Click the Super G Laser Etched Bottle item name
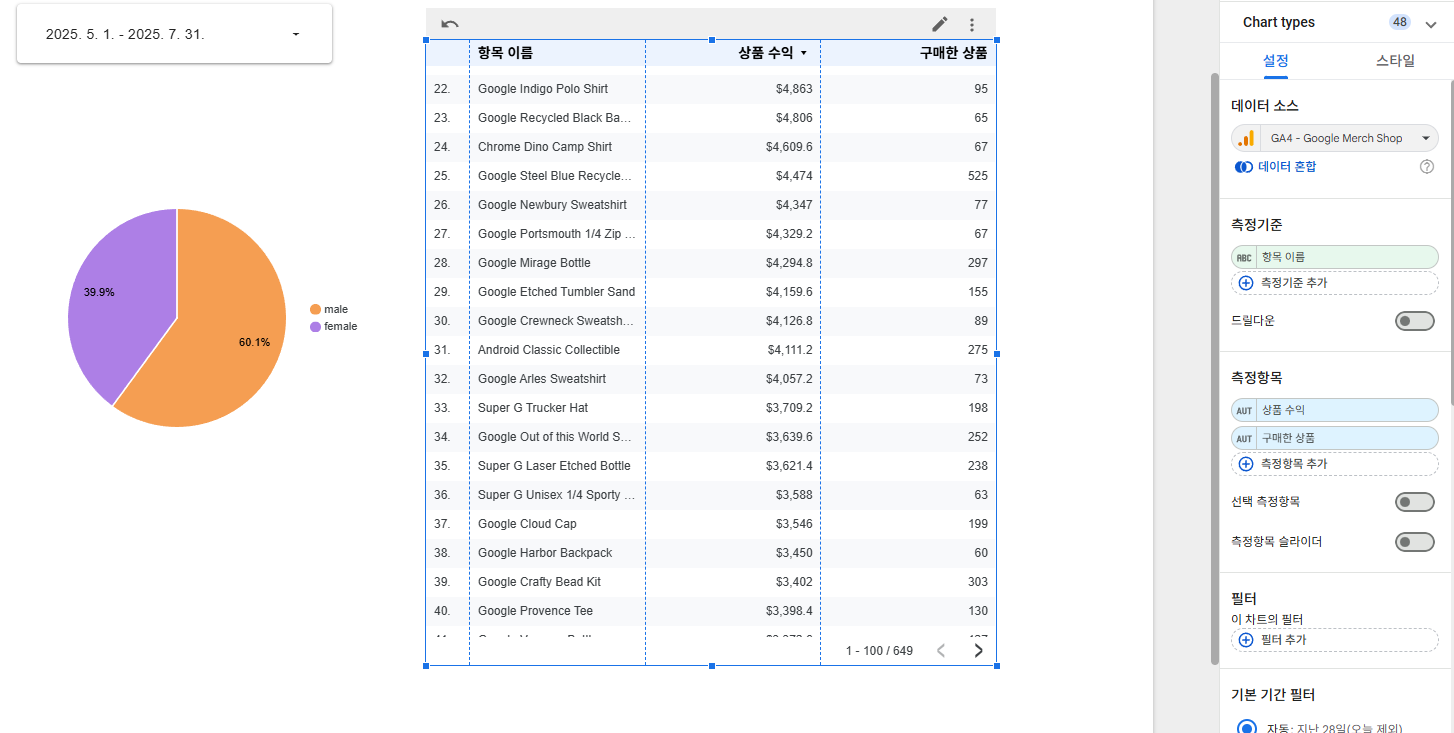This screenshot has width=1454, height=733. coord(554,466)
